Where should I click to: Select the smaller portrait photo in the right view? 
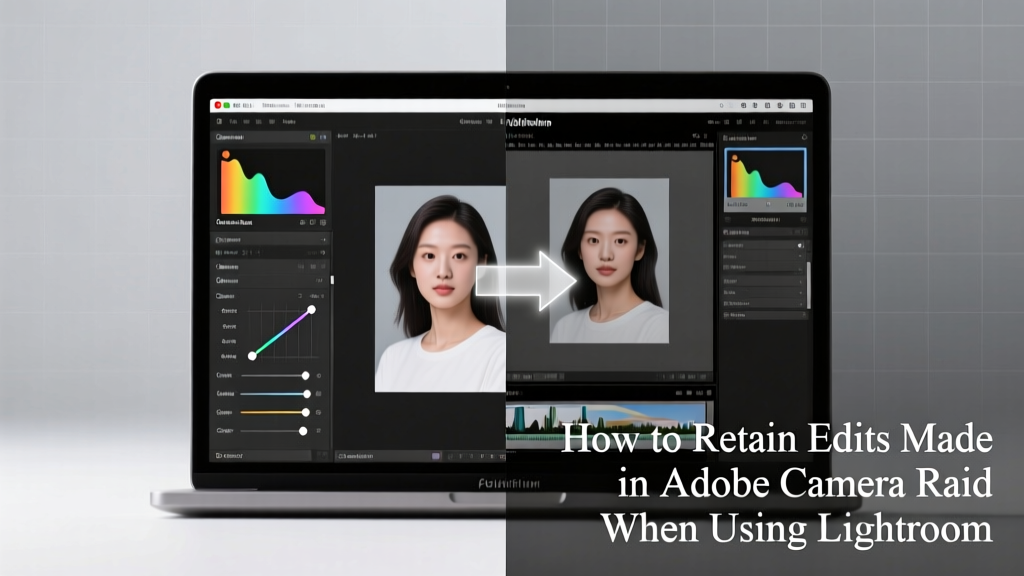(x=609, y=261)
